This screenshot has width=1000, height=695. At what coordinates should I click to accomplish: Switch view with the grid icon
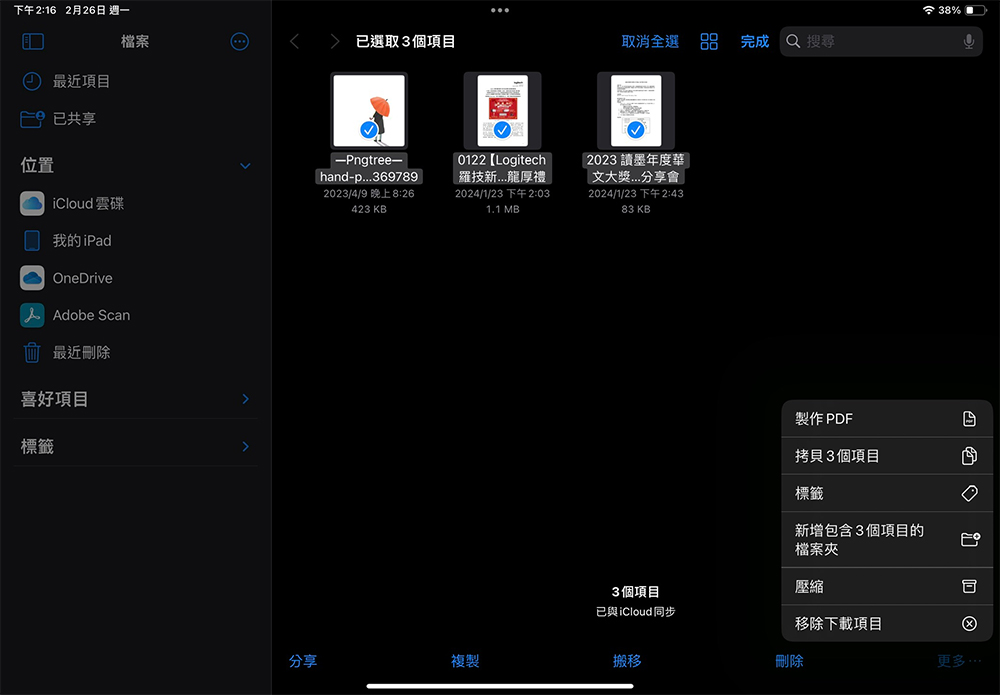(709, 41)
